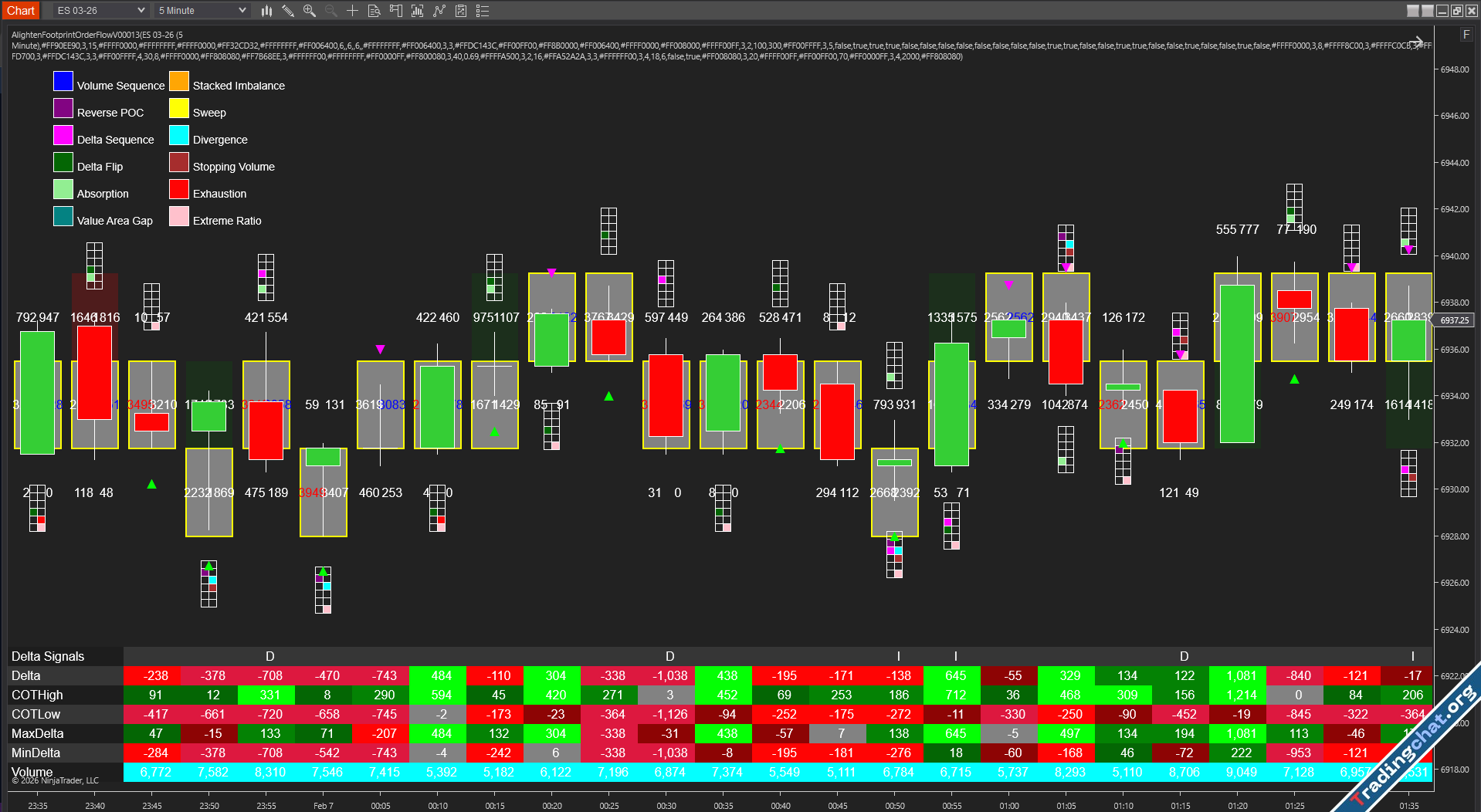
Task: Open the chart style bars icon
Action: point(266,11)
